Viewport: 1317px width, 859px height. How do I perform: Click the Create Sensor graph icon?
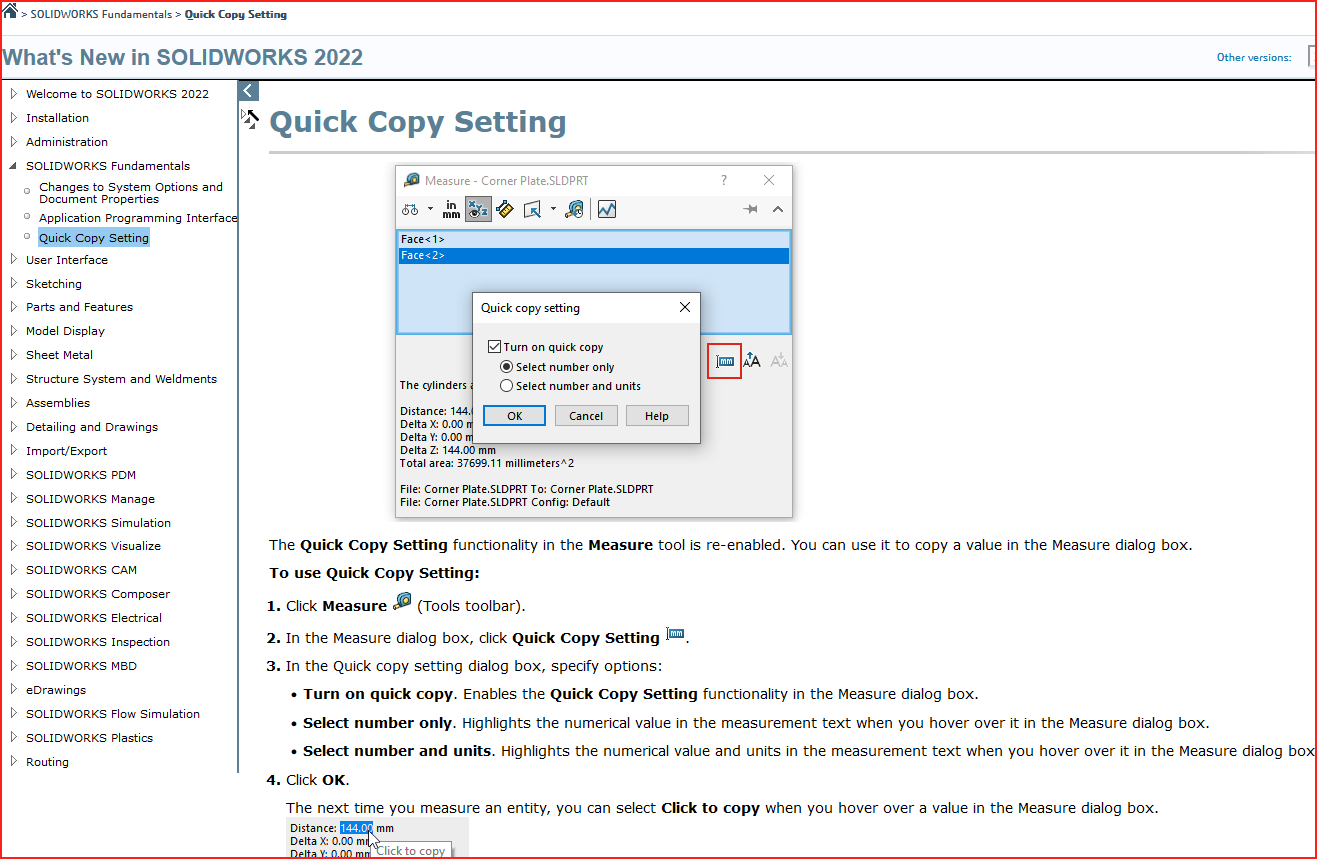click(606, 209)
